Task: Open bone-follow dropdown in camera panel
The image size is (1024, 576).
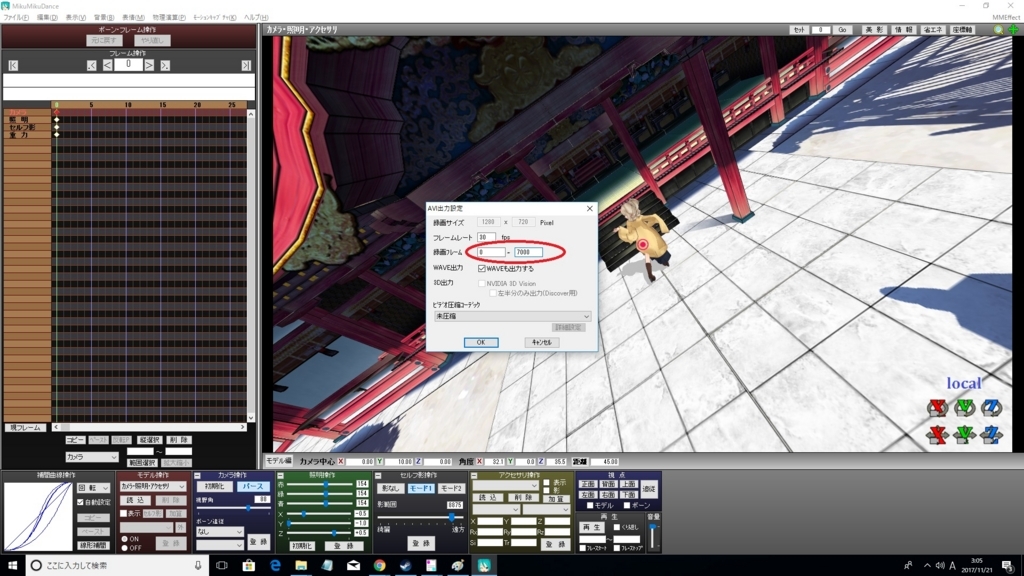Action: point(219,532)
